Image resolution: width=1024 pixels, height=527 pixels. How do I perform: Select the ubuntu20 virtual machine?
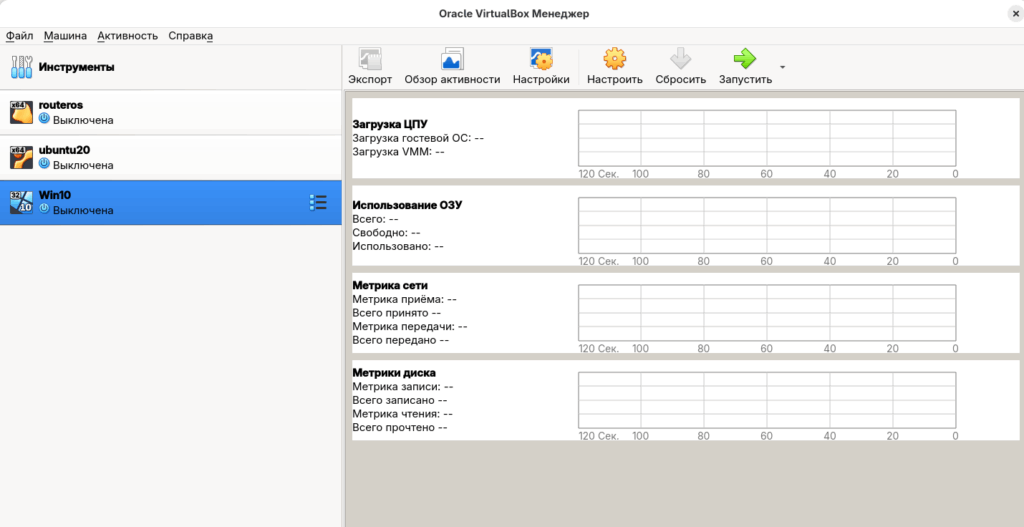click(170, 158)
